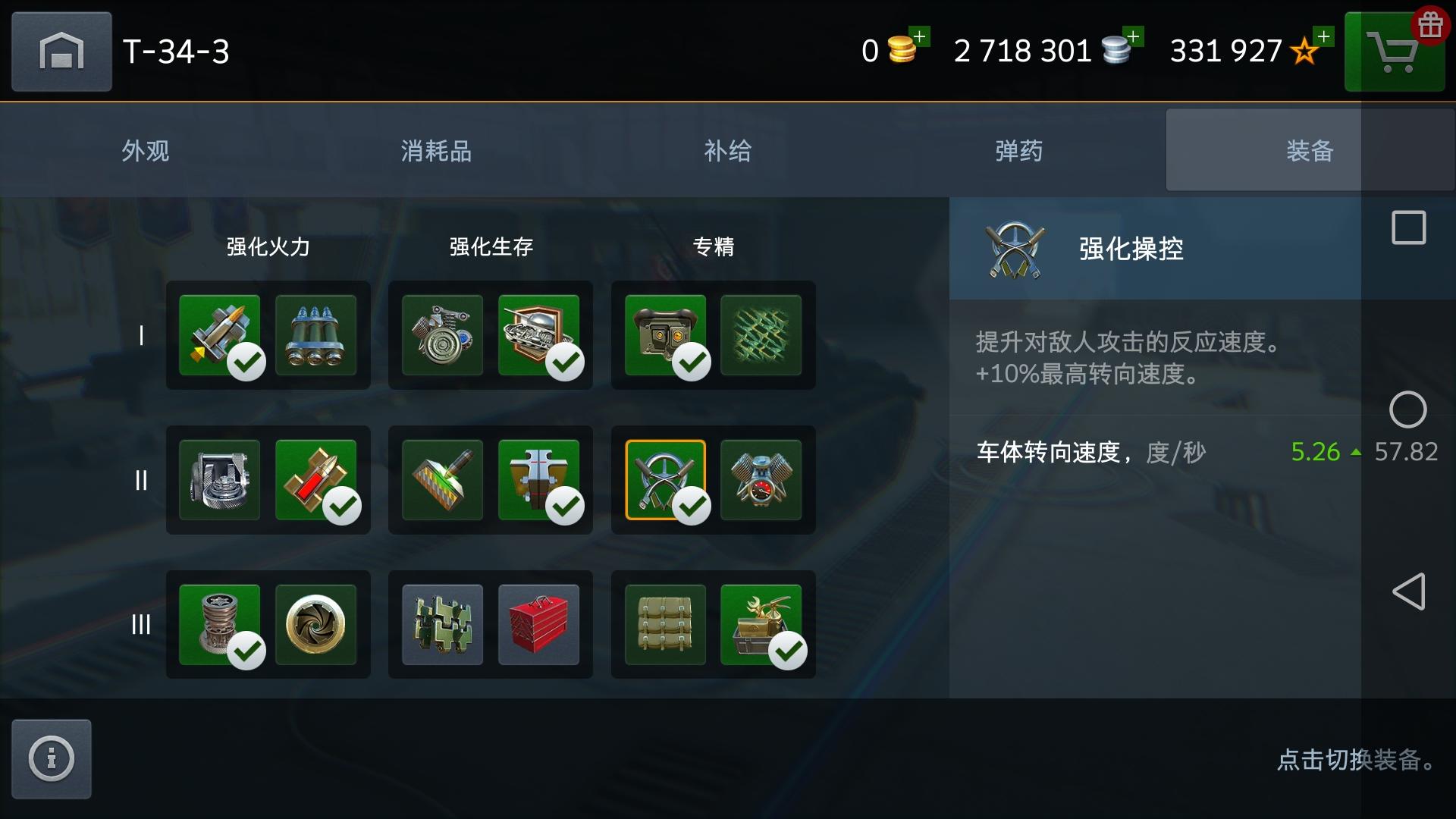Toggle the checked tank armor equipment
1456x819 pixels.
[538, 335]
